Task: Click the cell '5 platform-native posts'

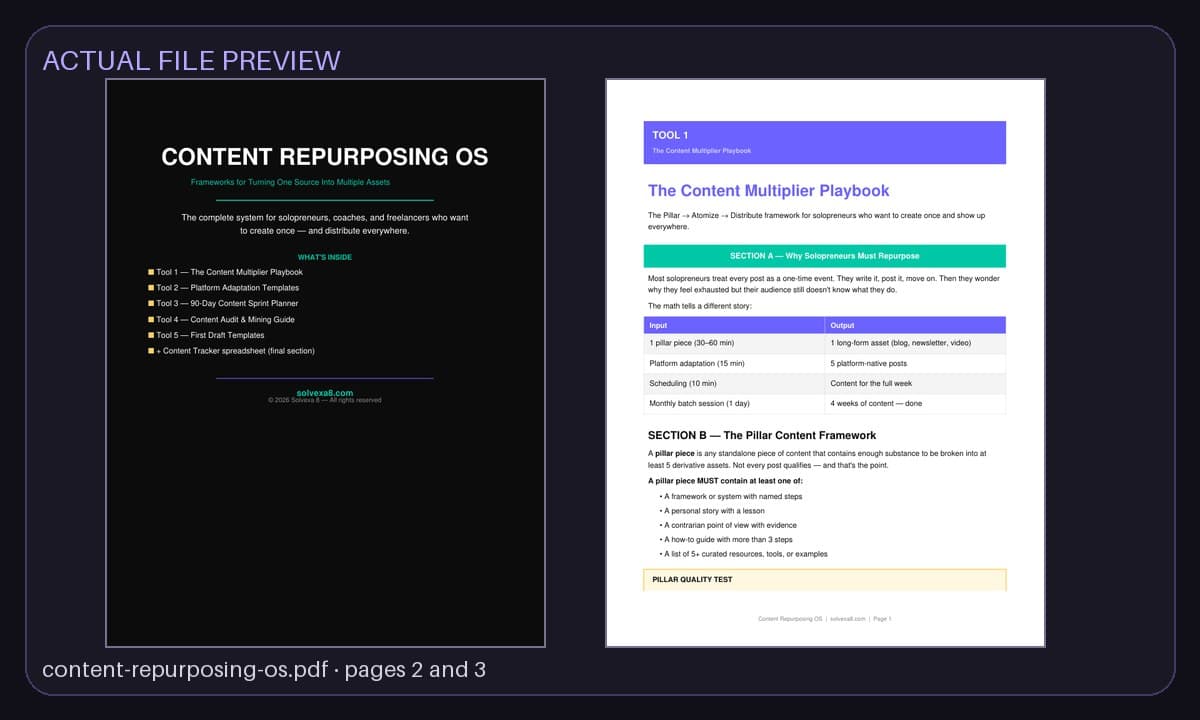Action: coord(916,363)
